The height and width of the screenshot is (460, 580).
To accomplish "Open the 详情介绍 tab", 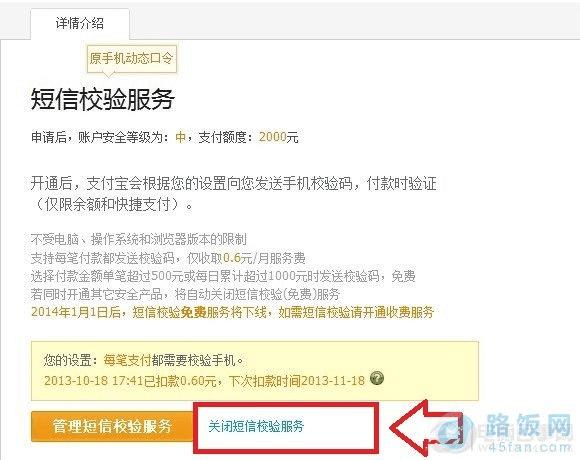I will tap(80, 24).
